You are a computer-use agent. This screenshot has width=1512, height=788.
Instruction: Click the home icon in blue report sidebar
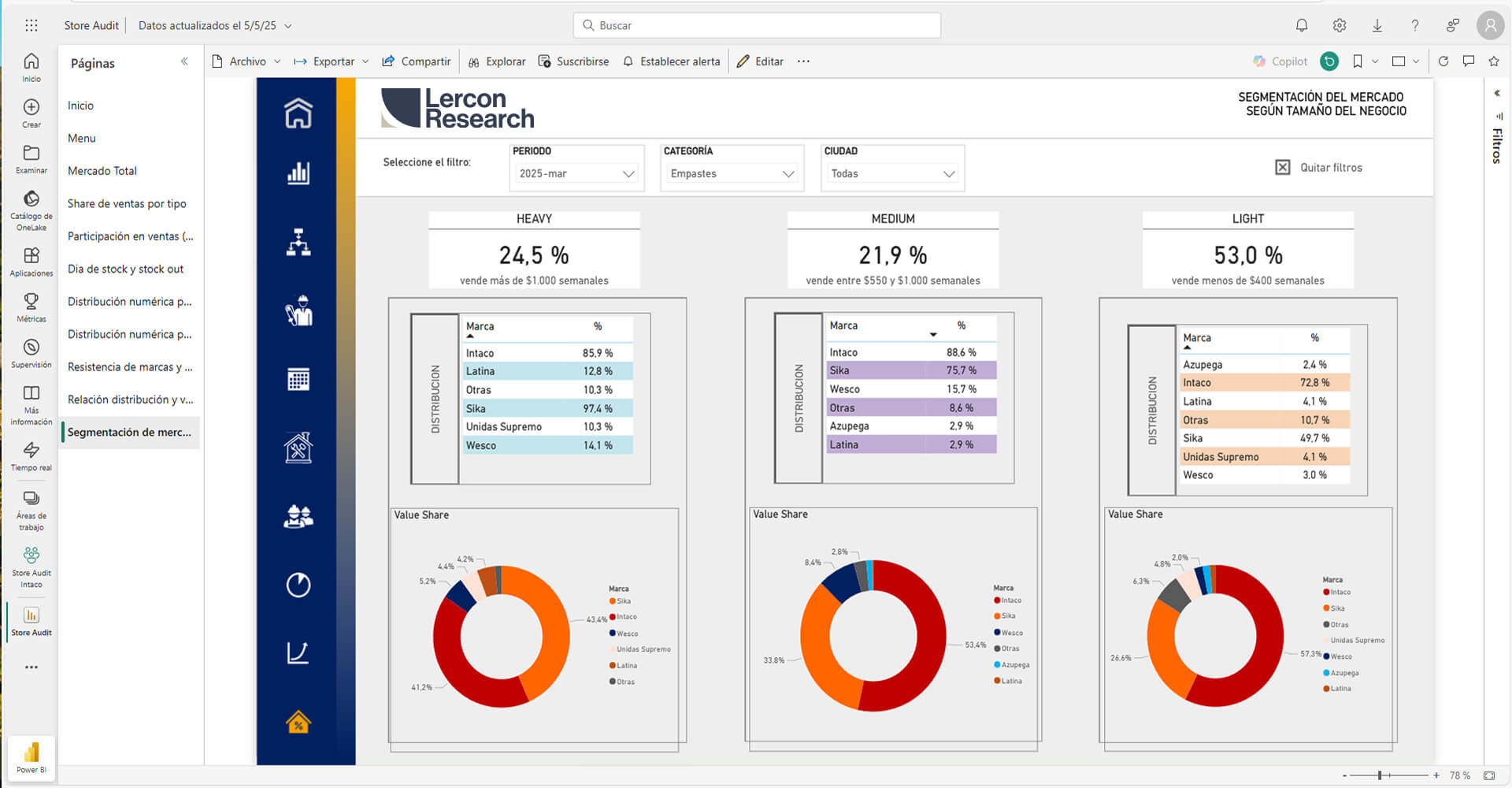[298, 113]
